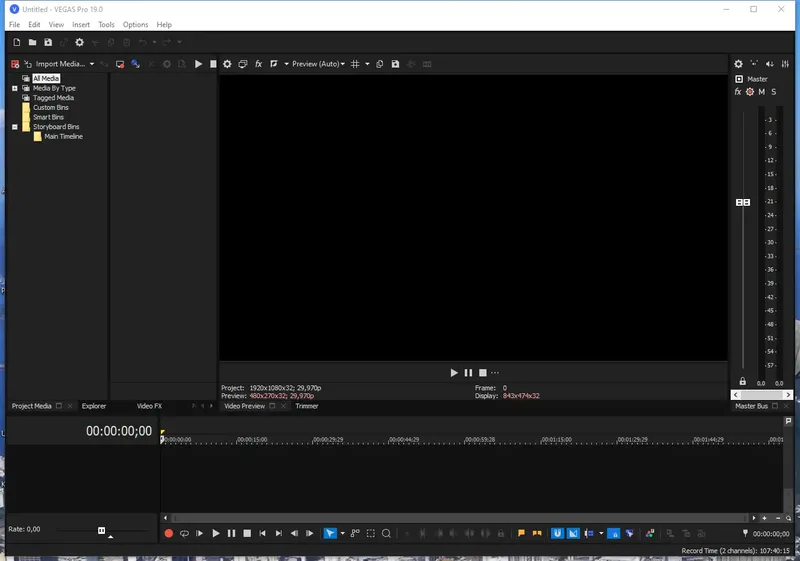Collapse the Storyboard Bins node

coord(15,127)
